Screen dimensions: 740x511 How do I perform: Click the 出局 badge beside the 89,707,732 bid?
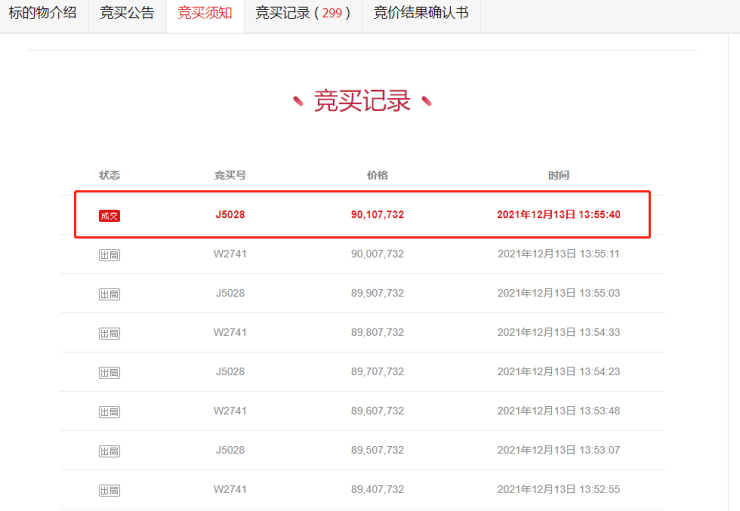click(109, 372)
